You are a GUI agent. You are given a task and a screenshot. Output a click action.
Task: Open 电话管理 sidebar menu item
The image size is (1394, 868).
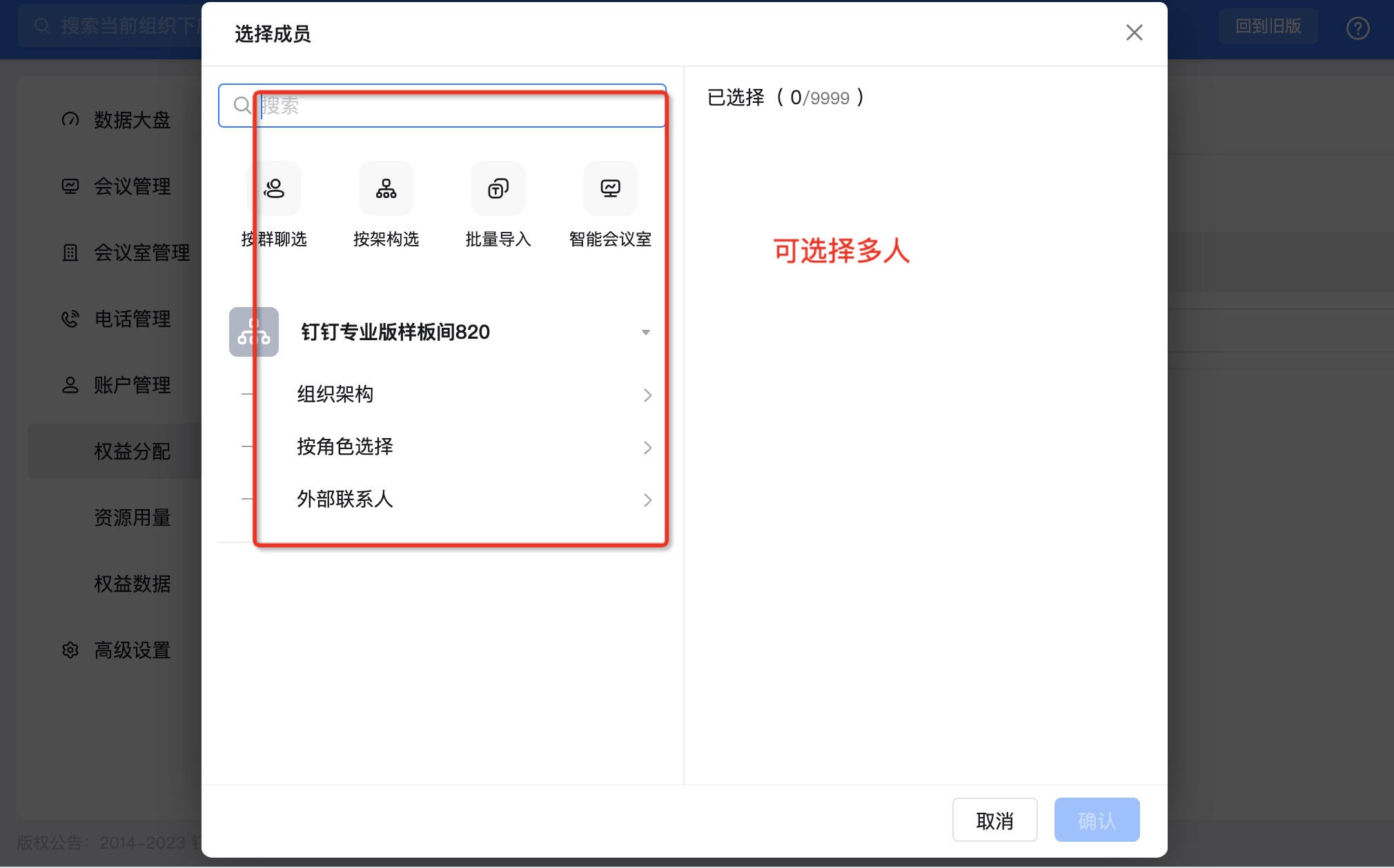point(131,319)
